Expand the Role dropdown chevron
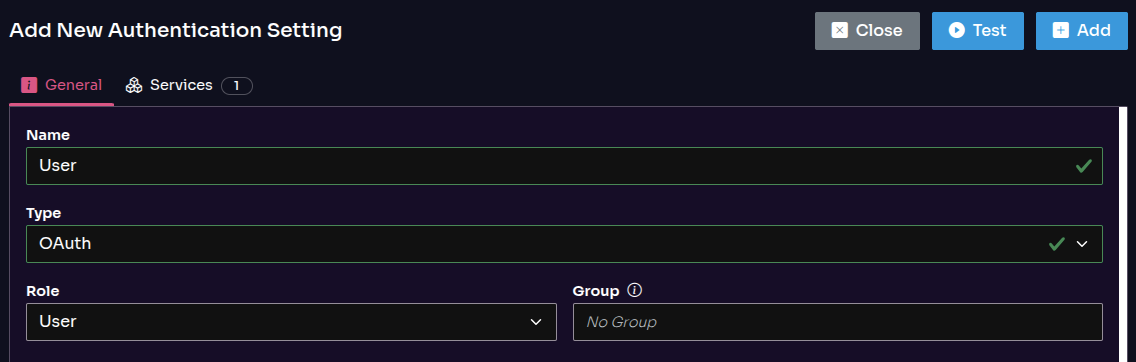Image resolution: width=1136 pixels, height=362 pixels. [x=536, y=321]
